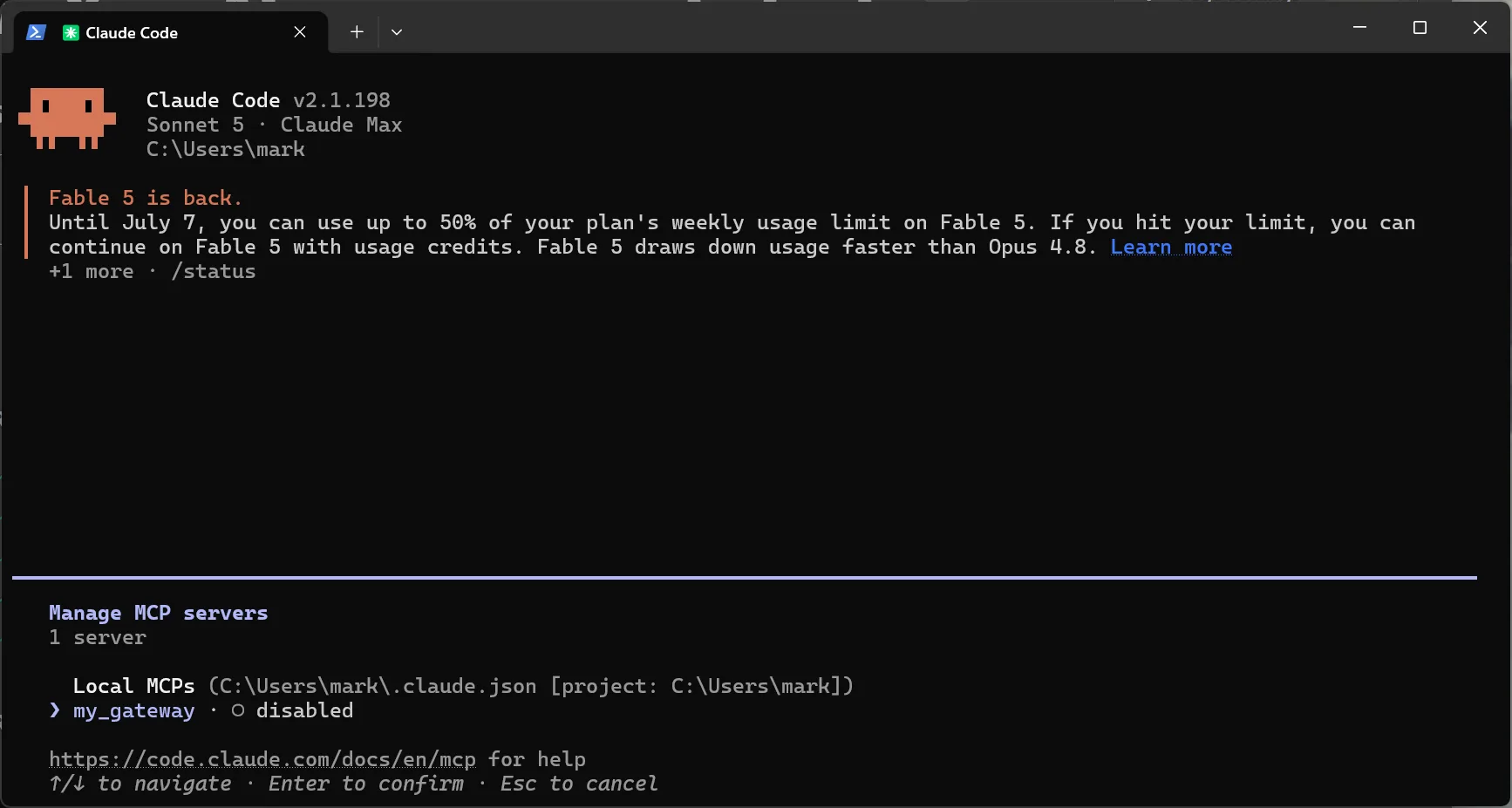This screenshot has height=808, width=1512.
Task: Close the terminal window
Action: click(x=1480, y=28)
